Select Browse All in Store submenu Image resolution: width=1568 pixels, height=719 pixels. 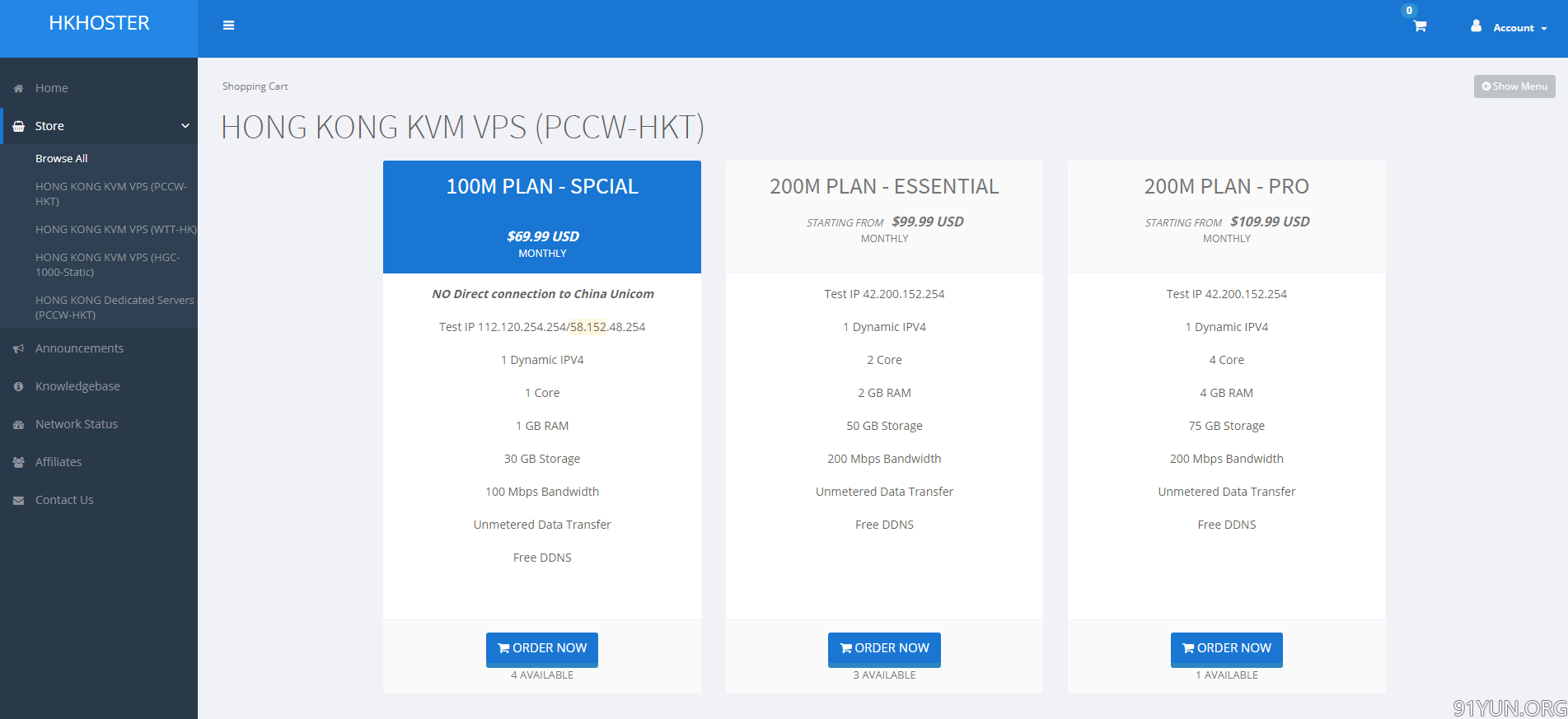(62, 158)
